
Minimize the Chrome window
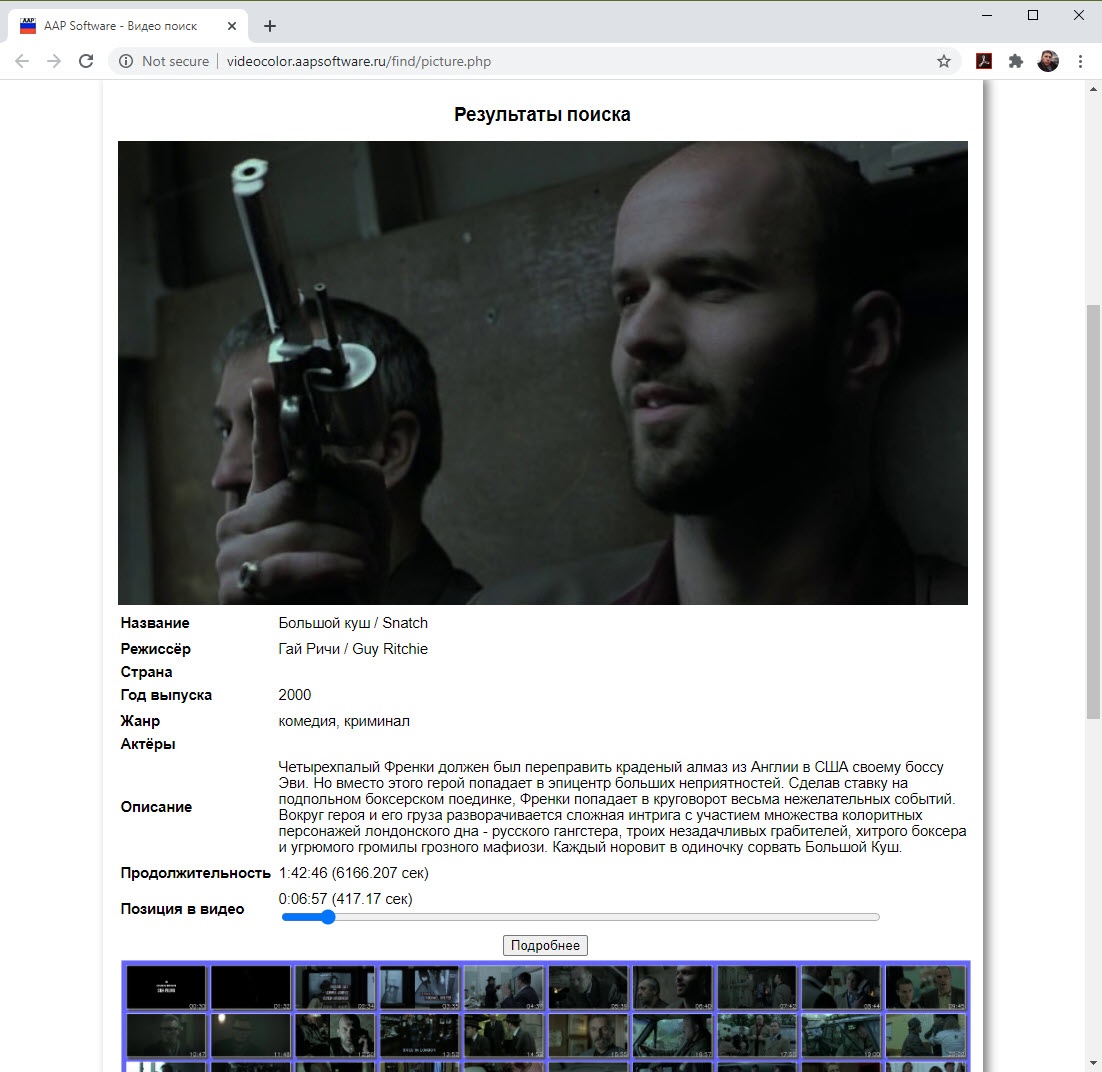(987, 15)
